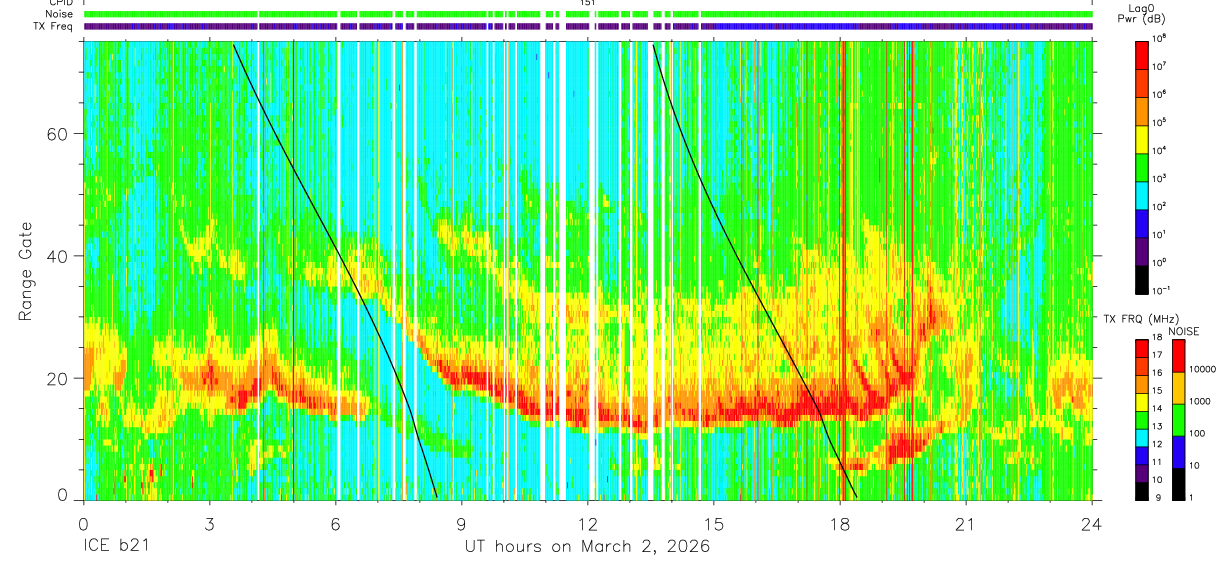Click the x-axis tick label '9'
This screenshot has height=567, width=1228.
click(461, 523)
